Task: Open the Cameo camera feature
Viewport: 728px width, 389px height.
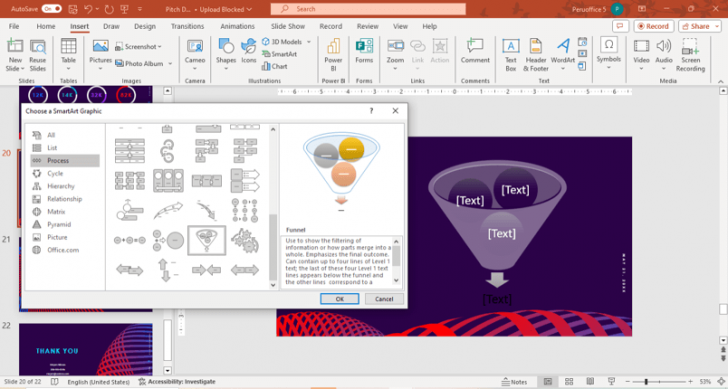Action: click(x=195, y=55)
